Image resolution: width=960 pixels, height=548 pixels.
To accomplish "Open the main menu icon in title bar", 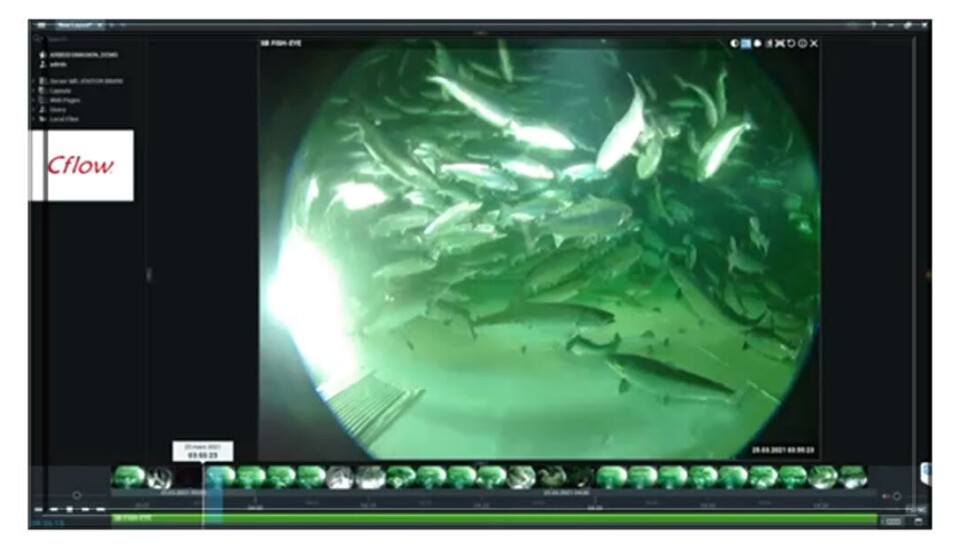I will point(41,24).
